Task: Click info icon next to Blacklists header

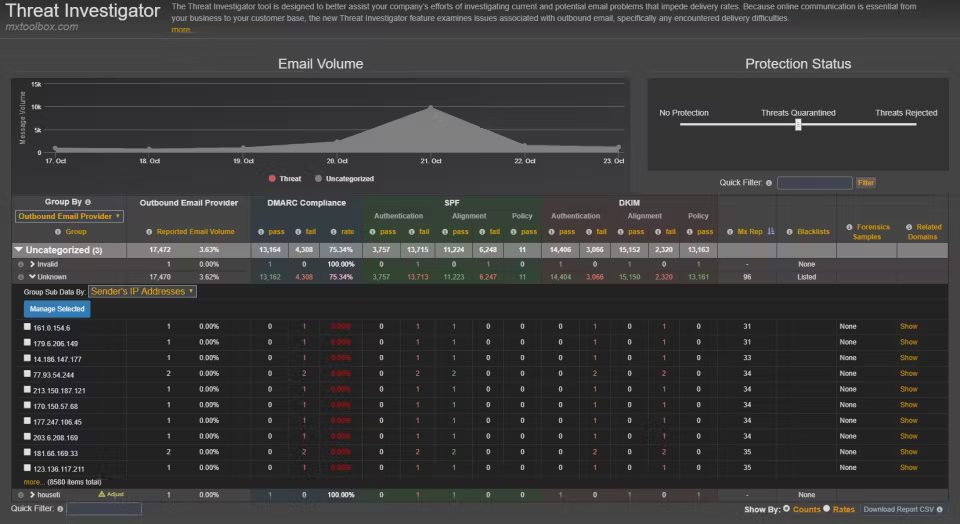Action: click(791, 231)
